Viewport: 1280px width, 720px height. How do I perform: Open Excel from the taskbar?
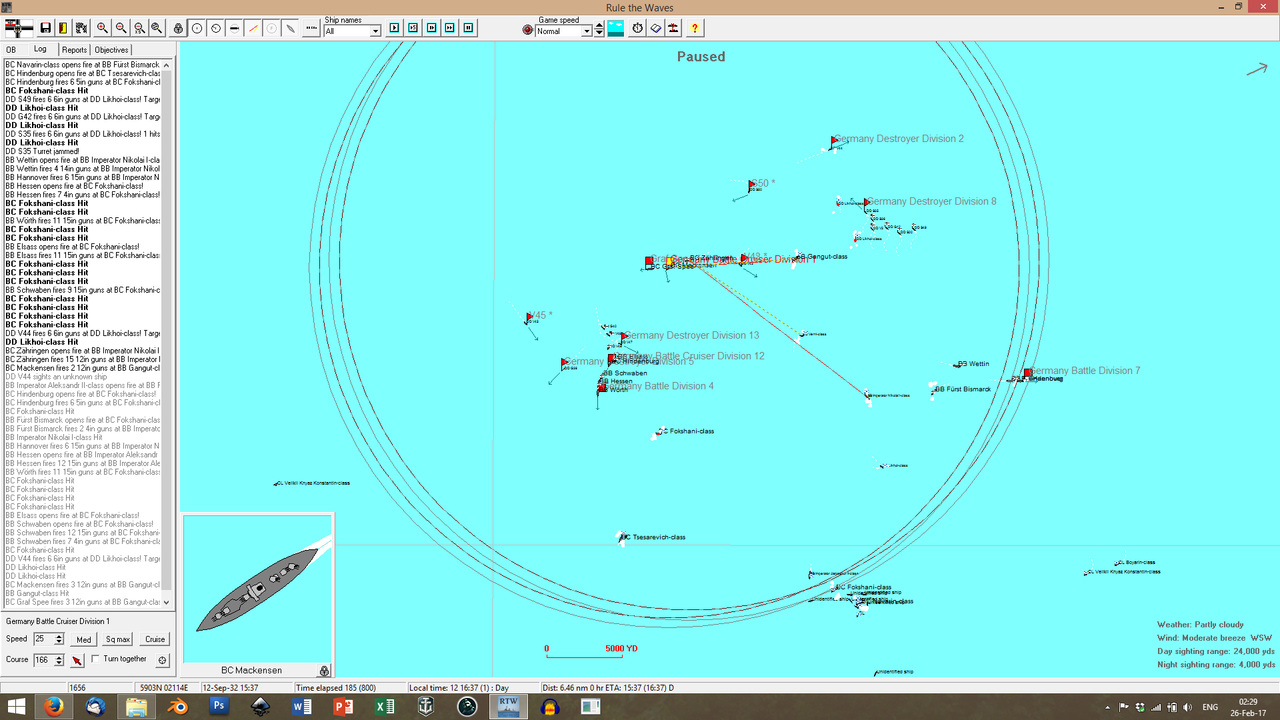pyautogui.click(x=384, y=707)
